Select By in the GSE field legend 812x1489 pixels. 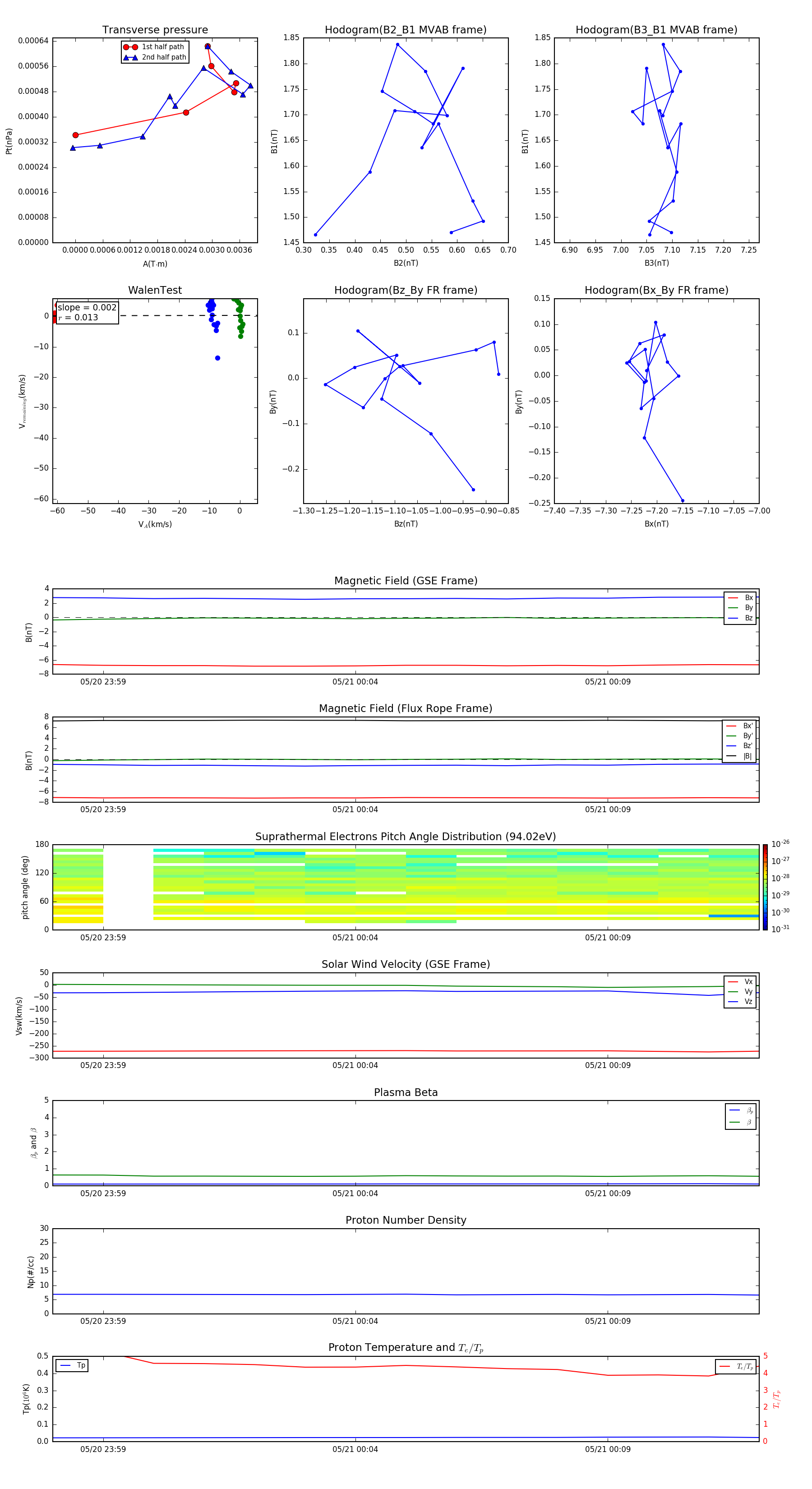coord(740,607)
